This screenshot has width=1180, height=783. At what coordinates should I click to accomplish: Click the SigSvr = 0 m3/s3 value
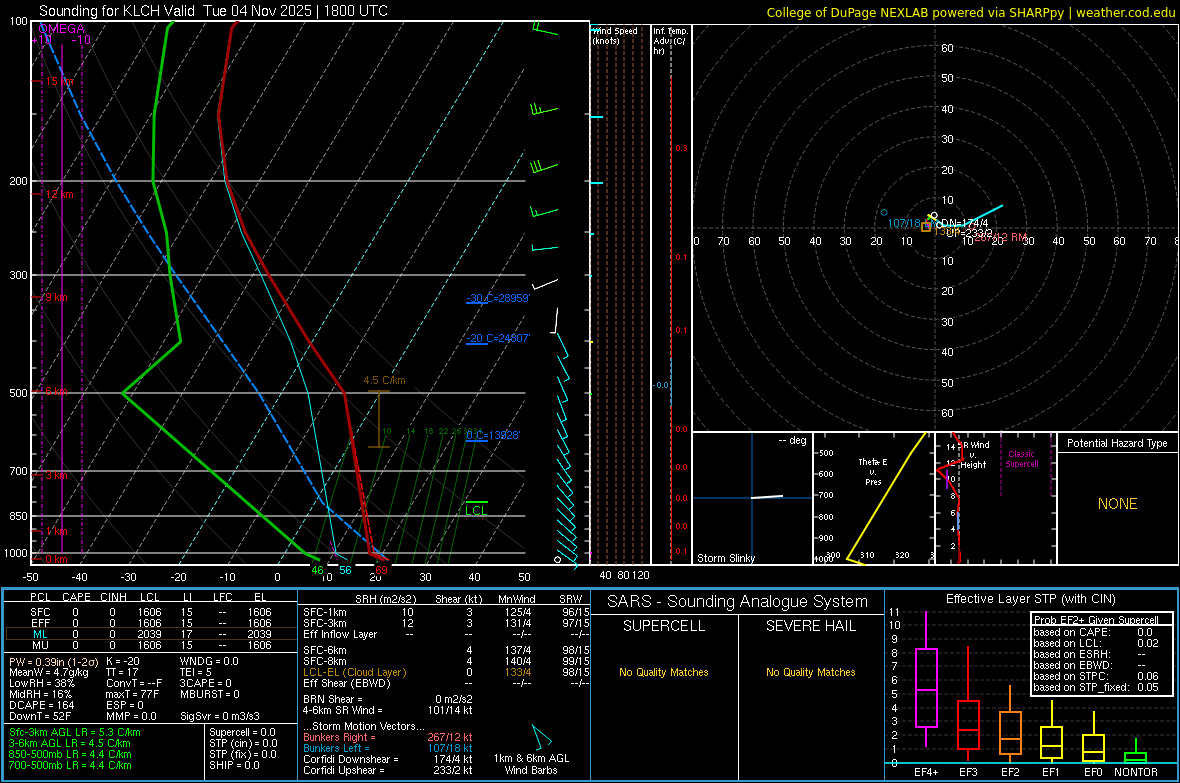(x=220, y=716)
